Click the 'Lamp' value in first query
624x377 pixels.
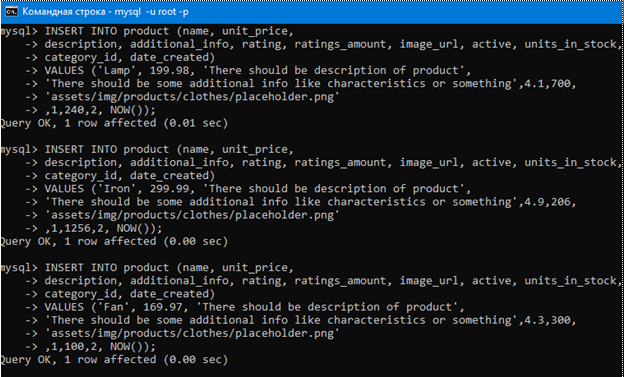(117, 70)
